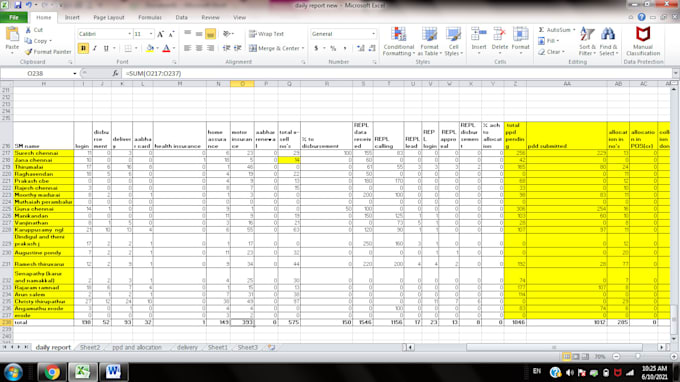Apply Accounting currency format icon
This screenshot has height=382, width=680.
point(316,48)
